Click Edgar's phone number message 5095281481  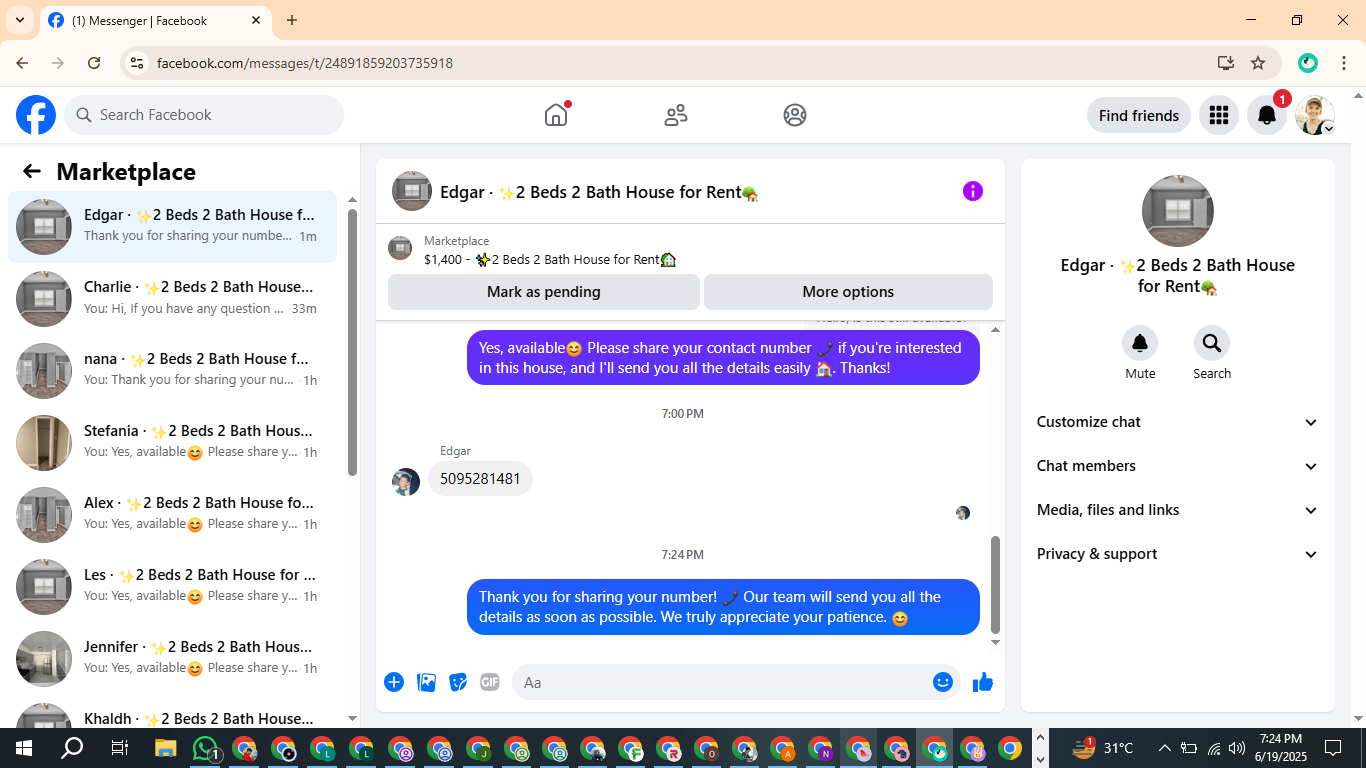pyautogui.click(x=481, y=479)
